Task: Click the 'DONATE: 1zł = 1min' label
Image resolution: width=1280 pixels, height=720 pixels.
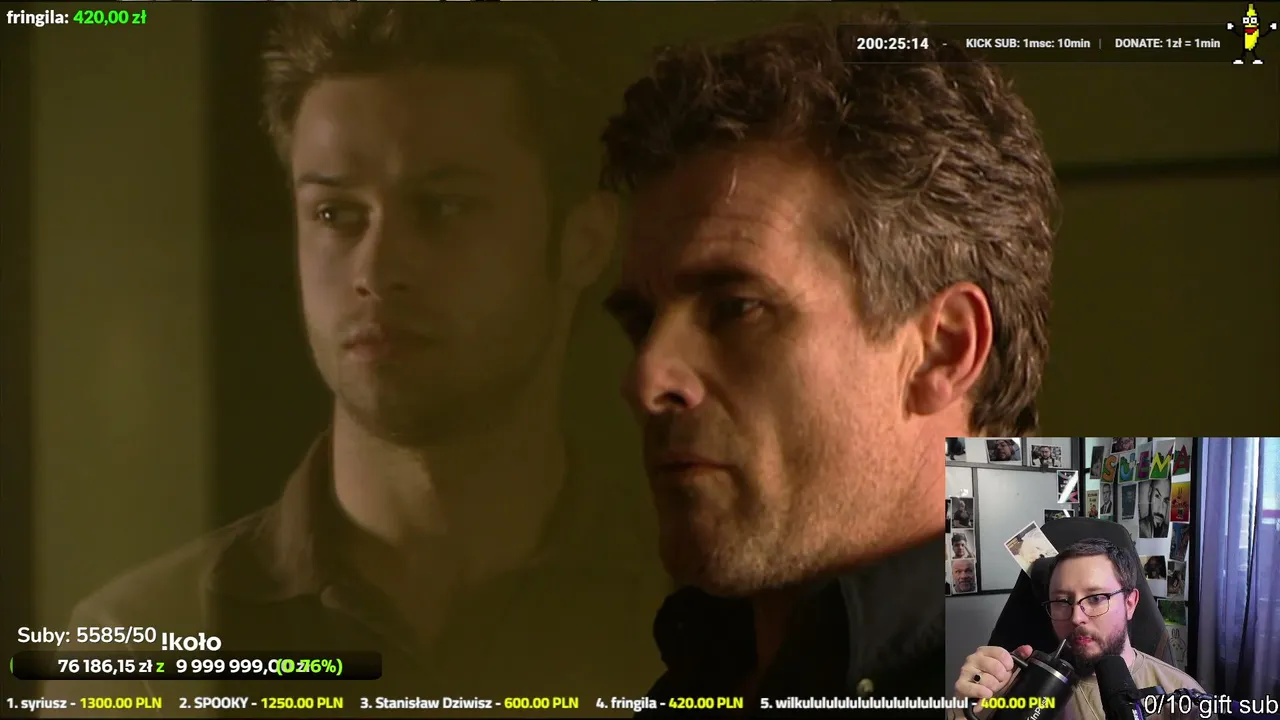Action: coord(1167,44)
